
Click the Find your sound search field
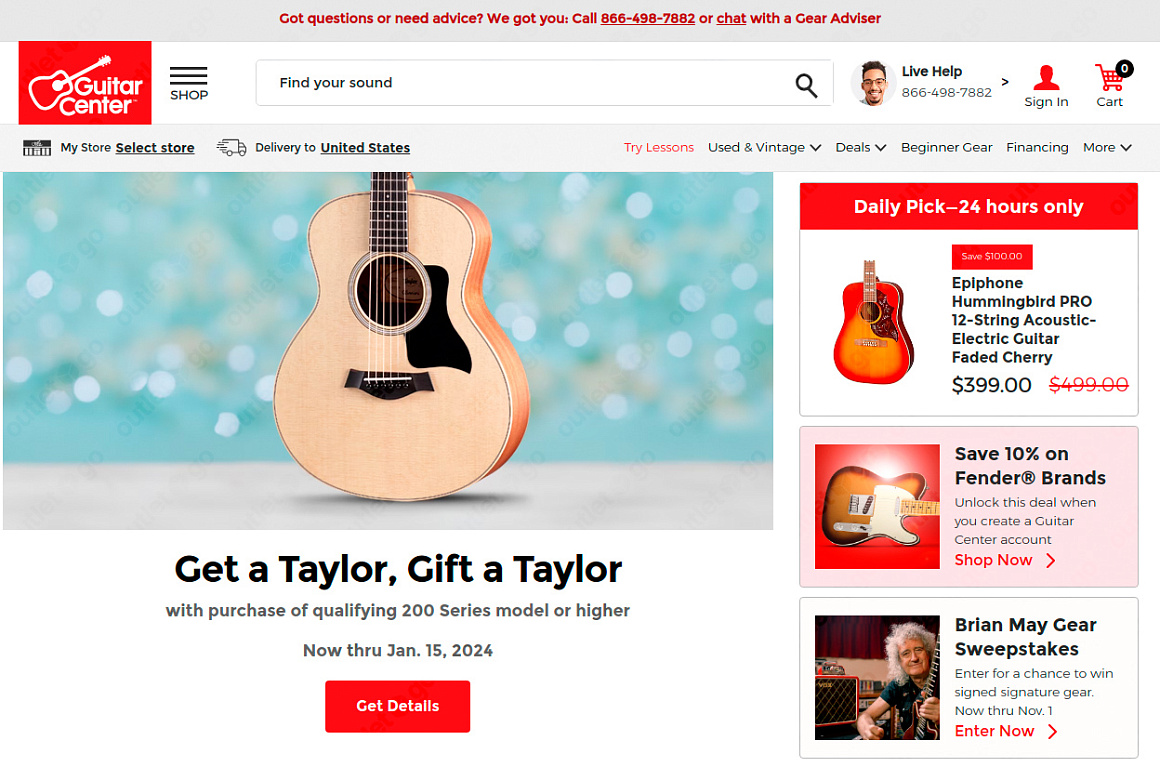[x=525, y=83]
